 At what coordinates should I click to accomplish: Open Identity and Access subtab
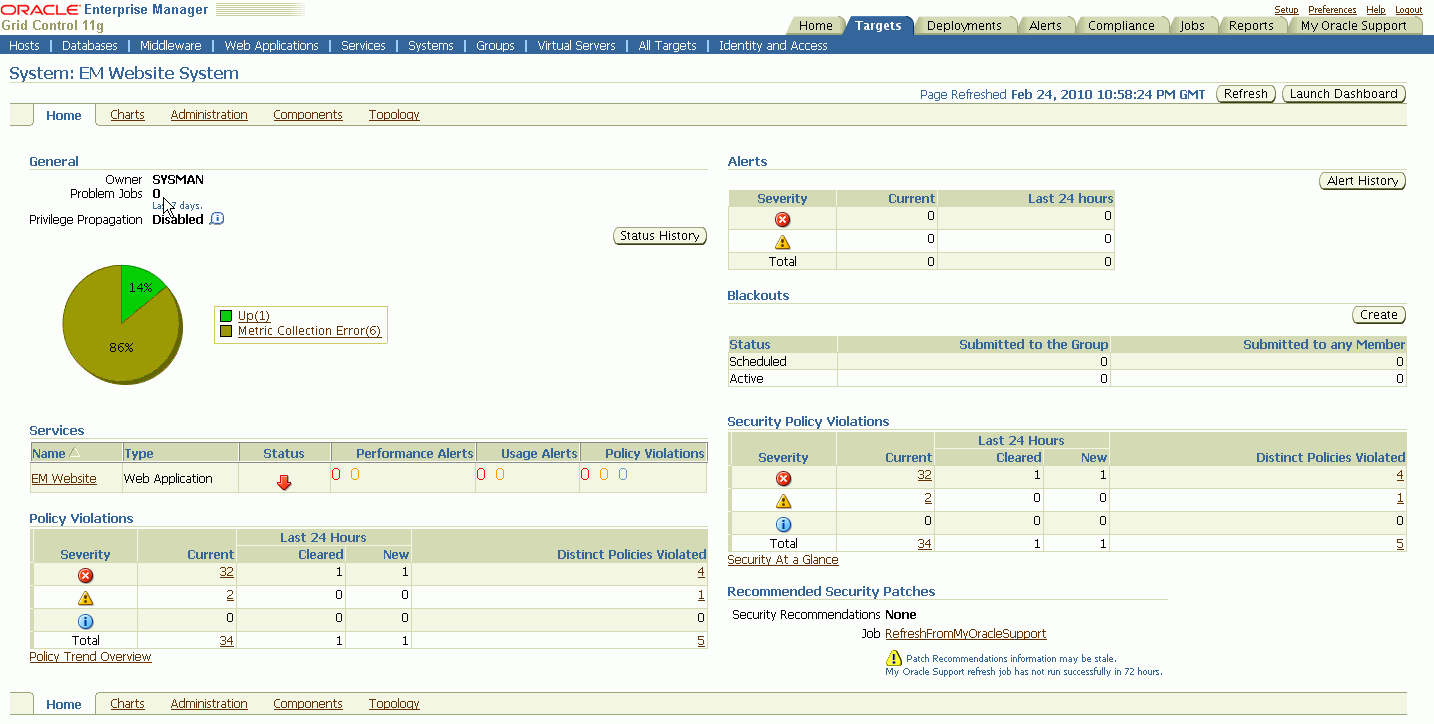(773, 46)
